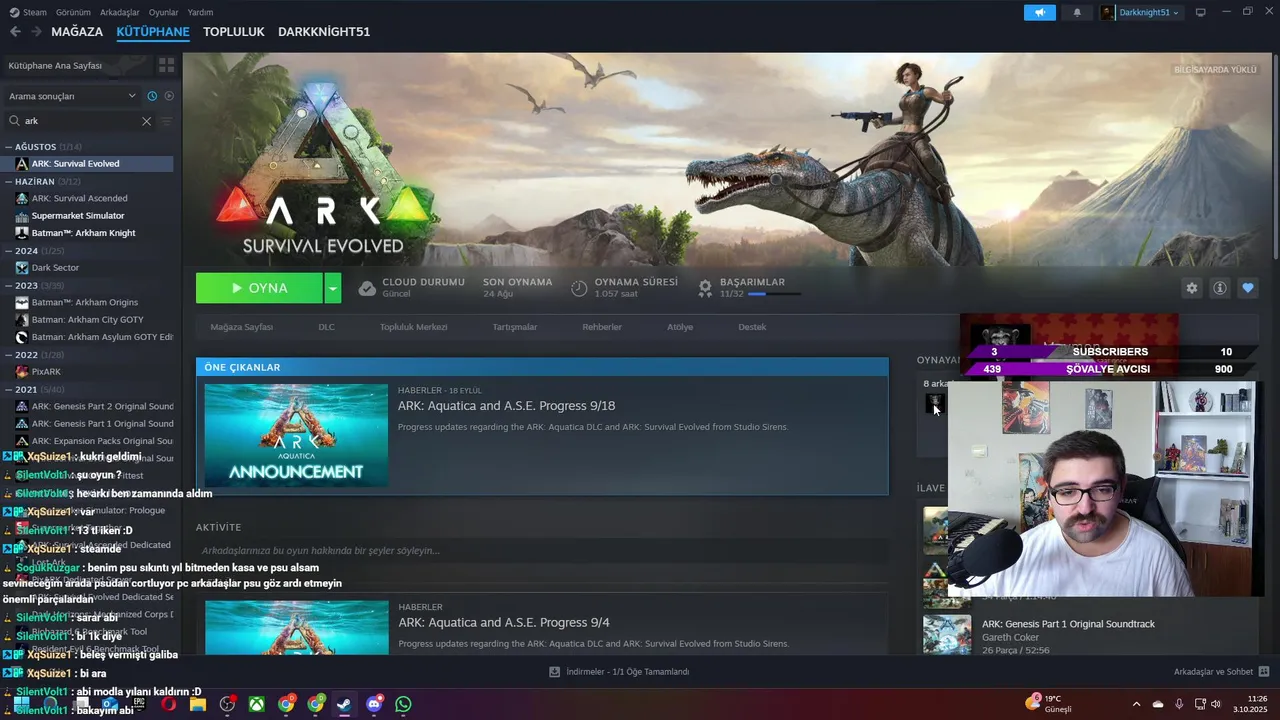The image size is (1280, 720).
Task: Select Supermarket Simulator in library
Action: point(78,216)
